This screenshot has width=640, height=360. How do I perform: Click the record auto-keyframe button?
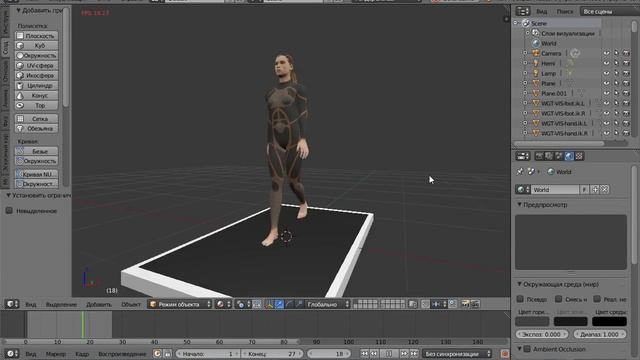point(505,354)
